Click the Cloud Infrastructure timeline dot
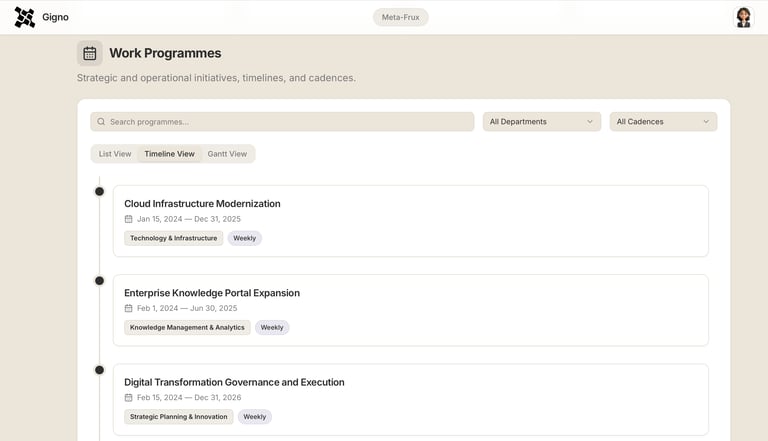The height and width of the screenshot is (441, 768). click(x=99, y=191)
